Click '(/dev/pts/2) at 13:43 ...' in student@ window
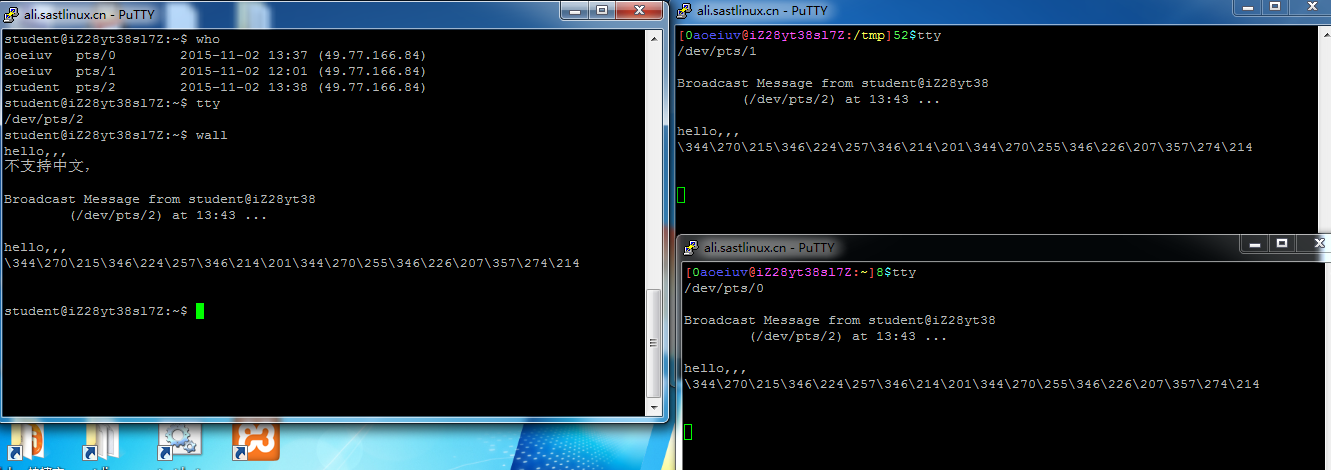 click(168, 215)
